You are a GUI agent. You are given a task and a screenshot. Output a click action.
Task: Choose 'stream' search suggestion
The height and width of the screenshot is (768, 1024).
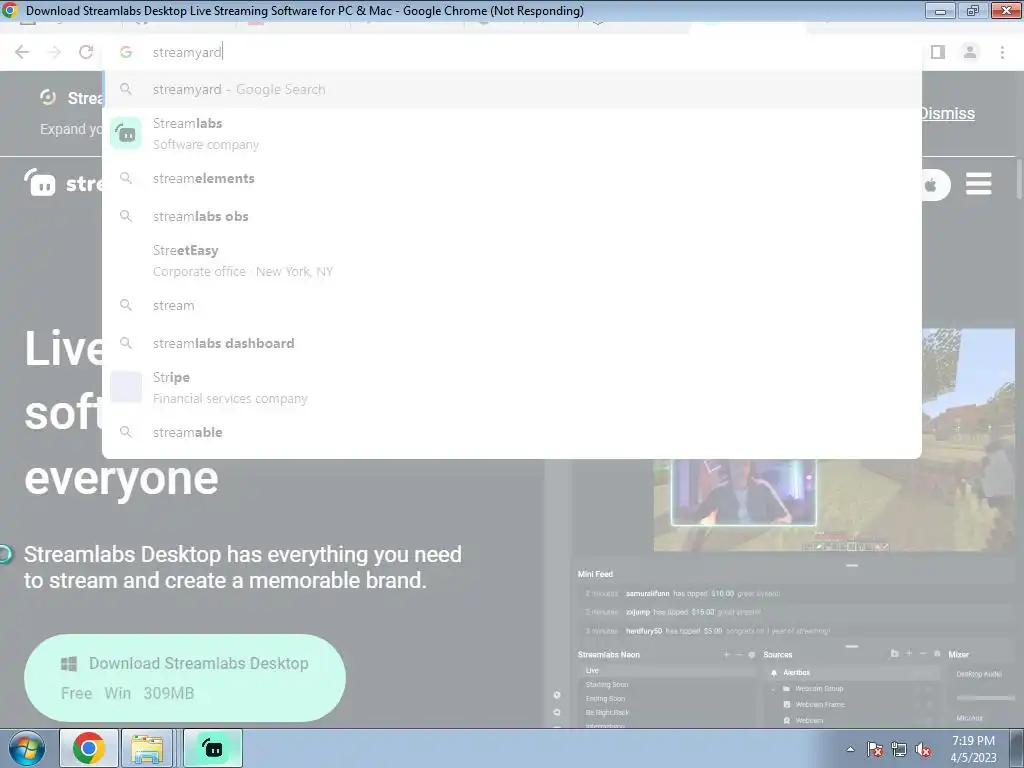pyautogui.click(x=513, y=305)
